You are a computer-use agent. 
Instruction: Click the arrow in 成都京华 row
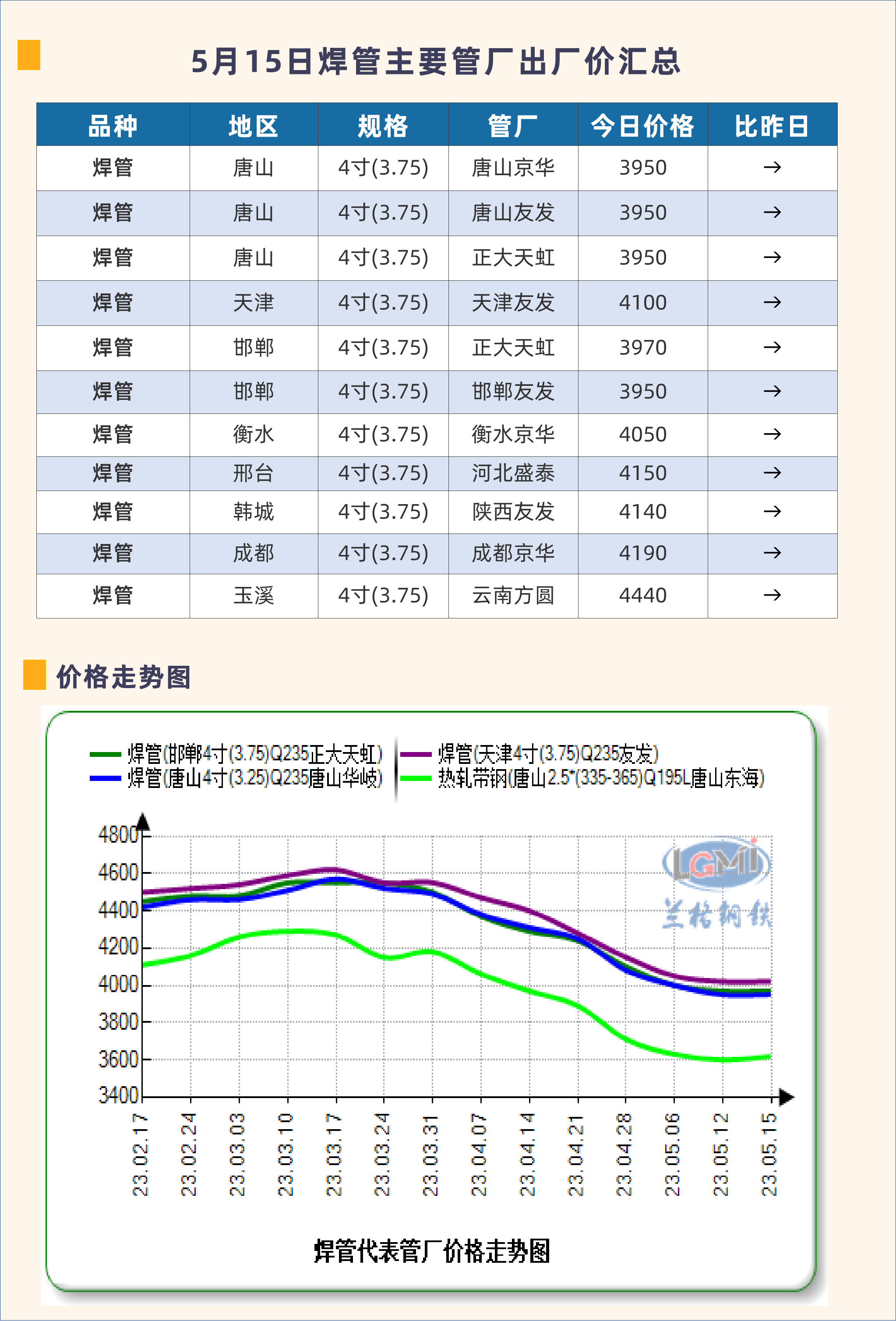[x=772, y=553]
